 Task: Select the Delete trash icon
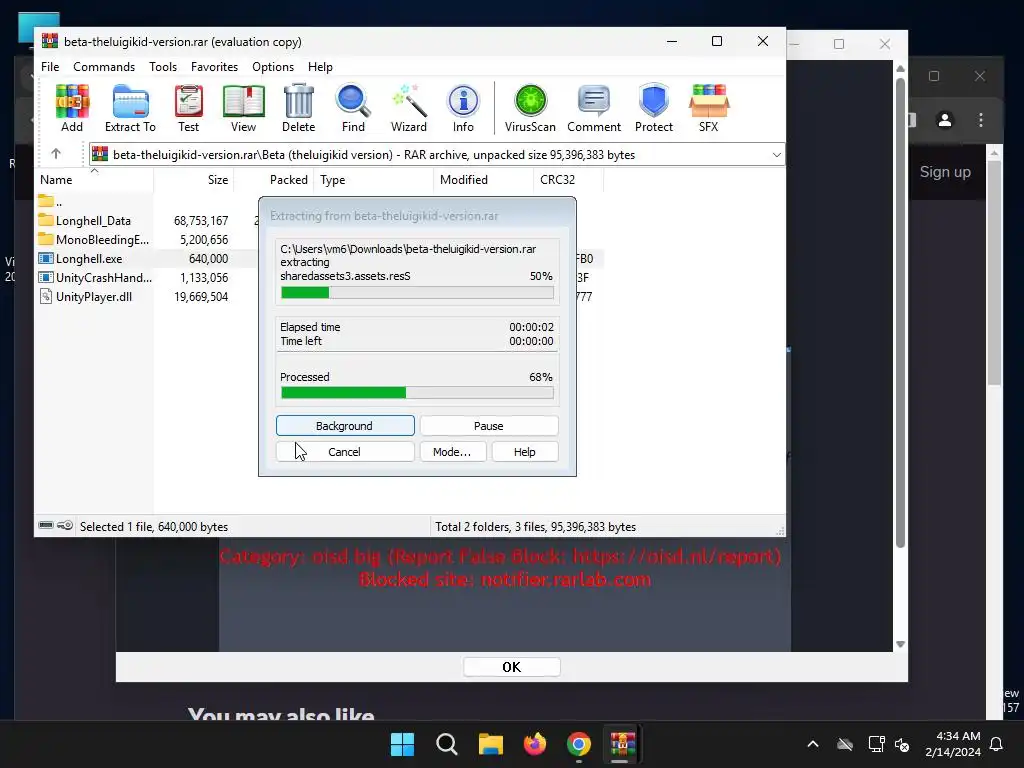click(x=298, y=108)
